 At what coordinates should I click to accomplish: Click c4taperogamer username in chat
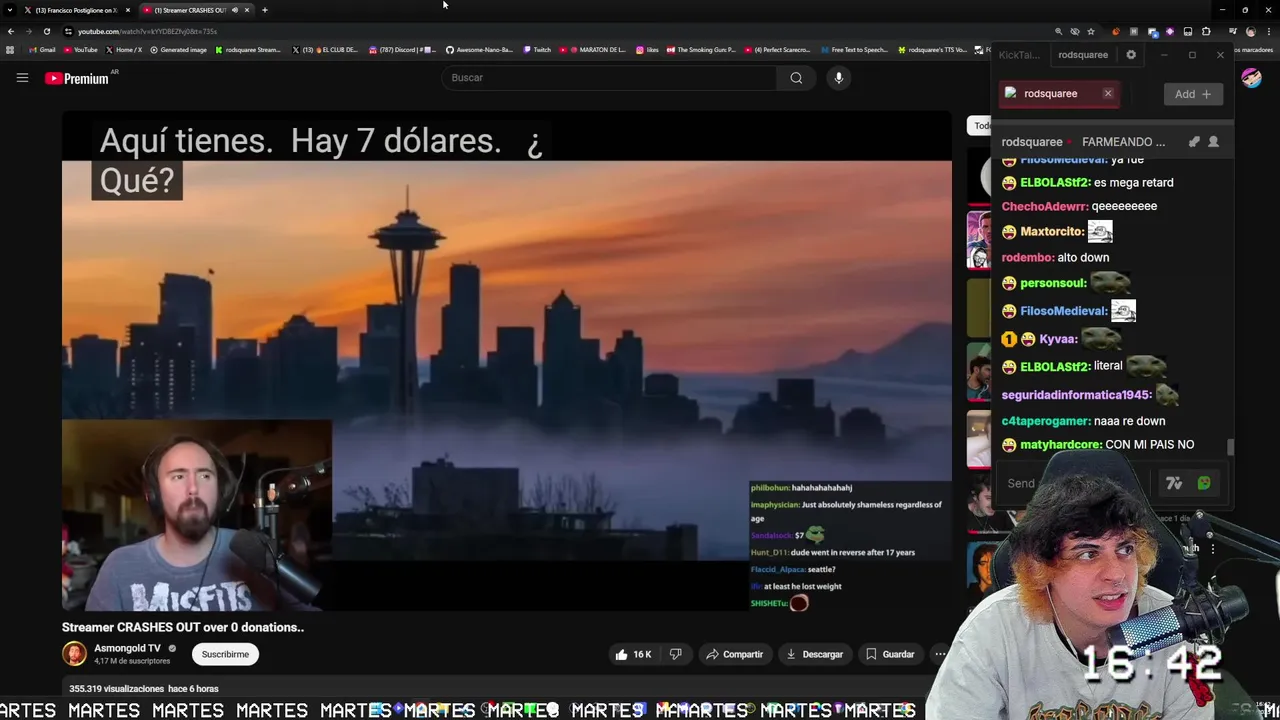tap(1046, 421)
